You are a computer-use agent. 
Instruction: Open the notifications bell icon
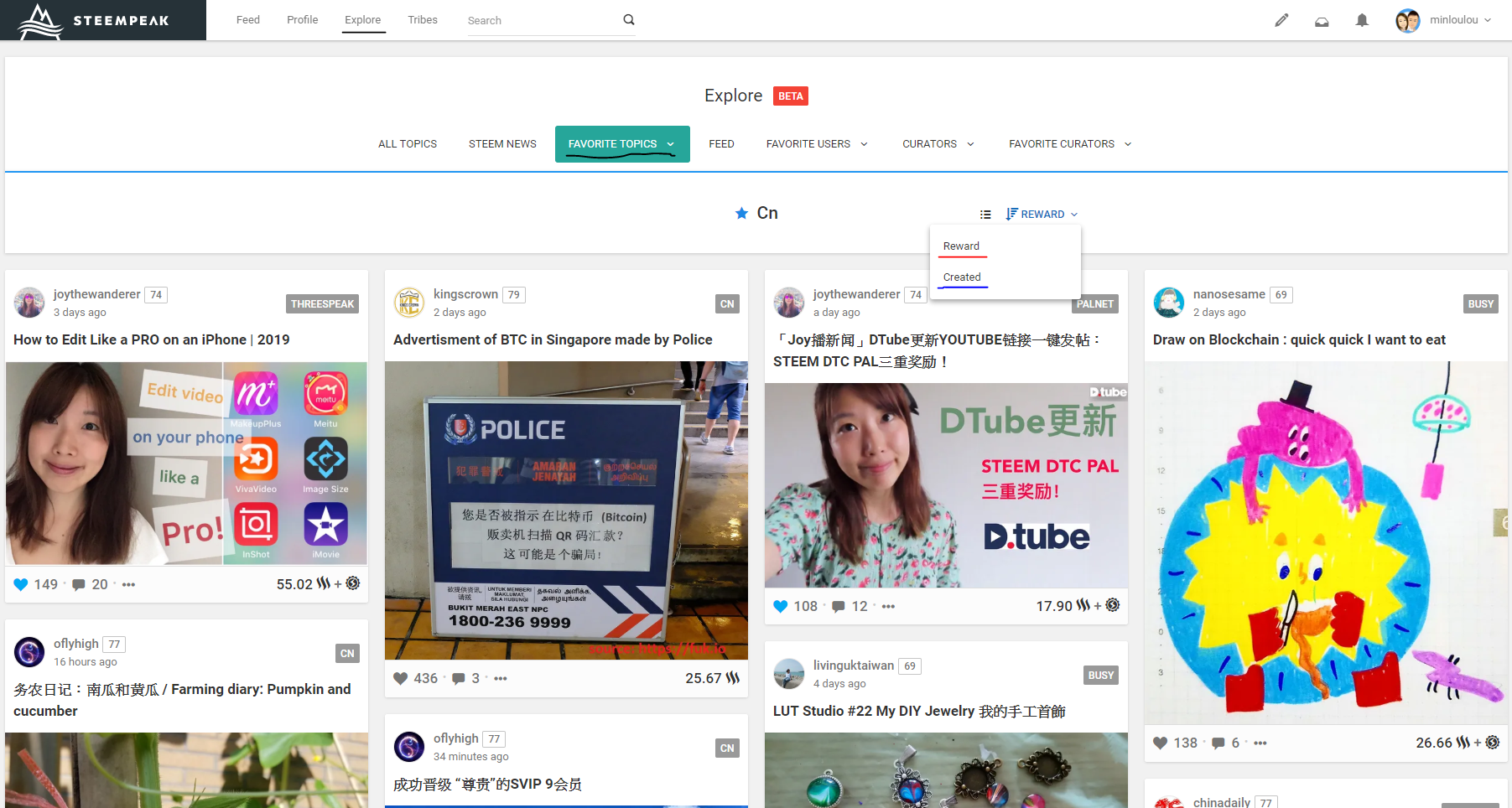(x=1361, y=20)
